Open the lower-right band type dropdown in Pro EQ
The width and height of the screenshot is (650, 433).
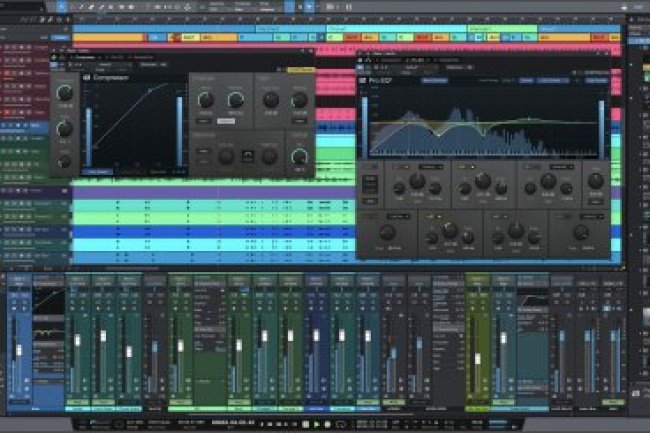(592, 217)
